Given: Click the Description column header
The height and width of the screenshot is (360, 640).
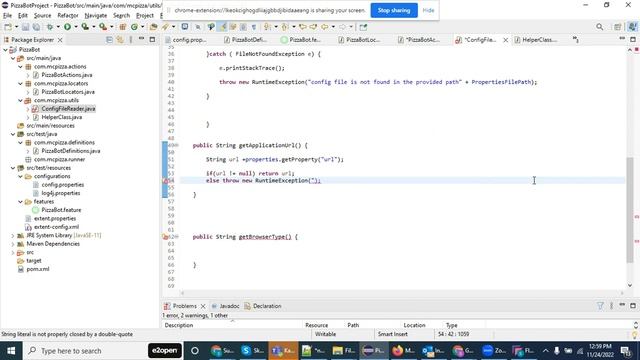Looking at the screenshot, I should click(x=179, y=325).
